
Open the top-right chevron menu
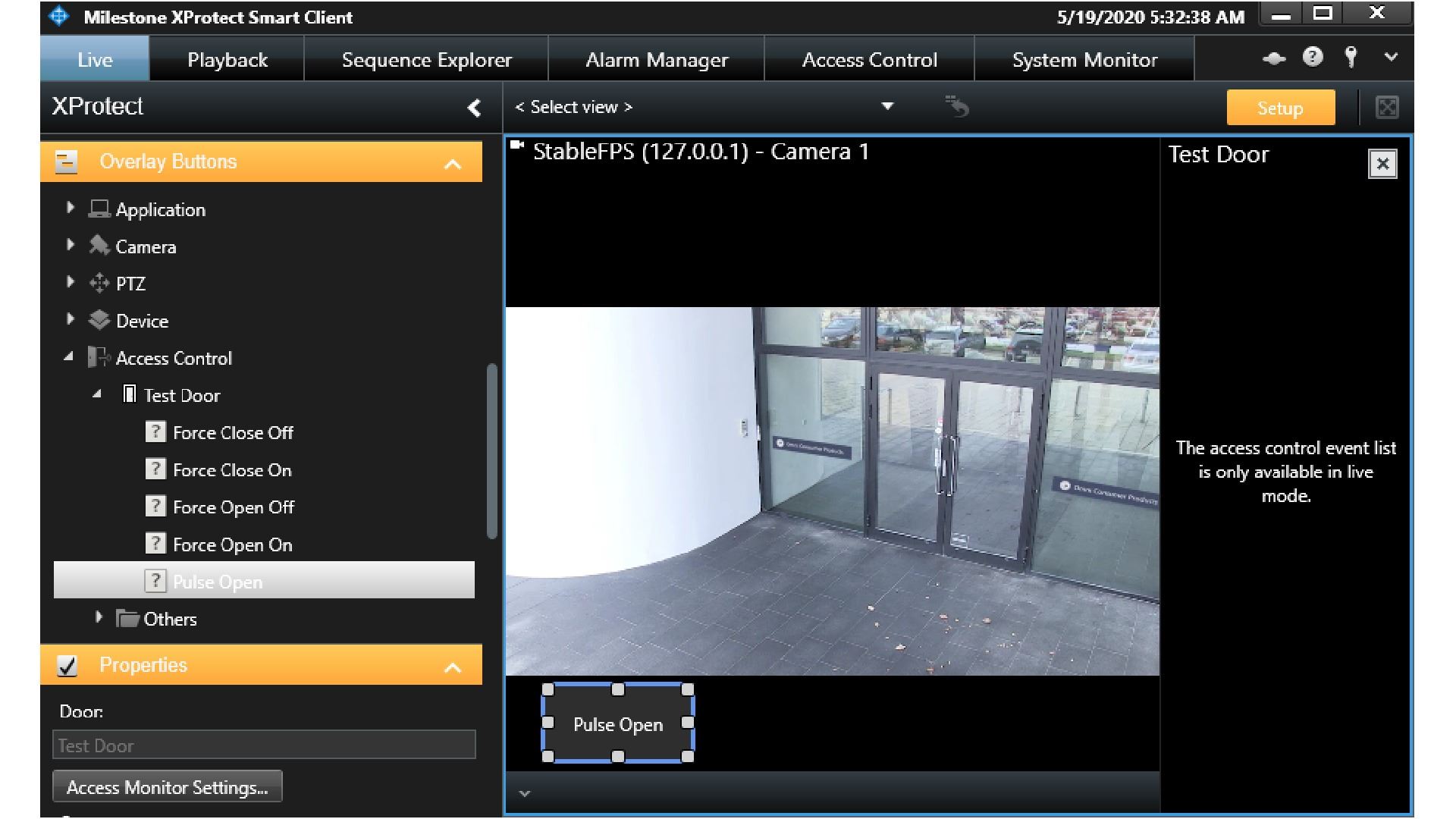click(x=1391, y=57)
